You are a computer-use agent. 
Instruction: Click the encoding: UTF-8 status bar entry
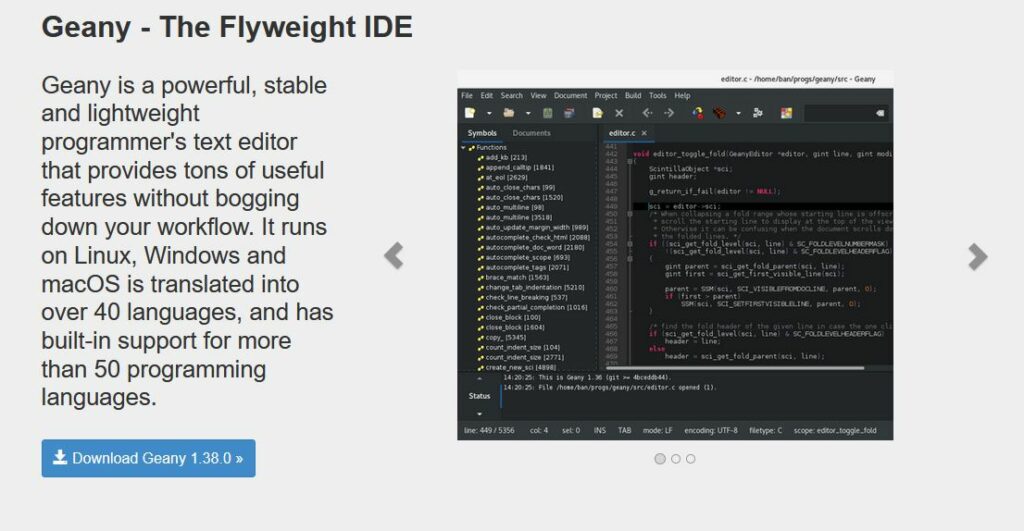(x=711, y=430)
